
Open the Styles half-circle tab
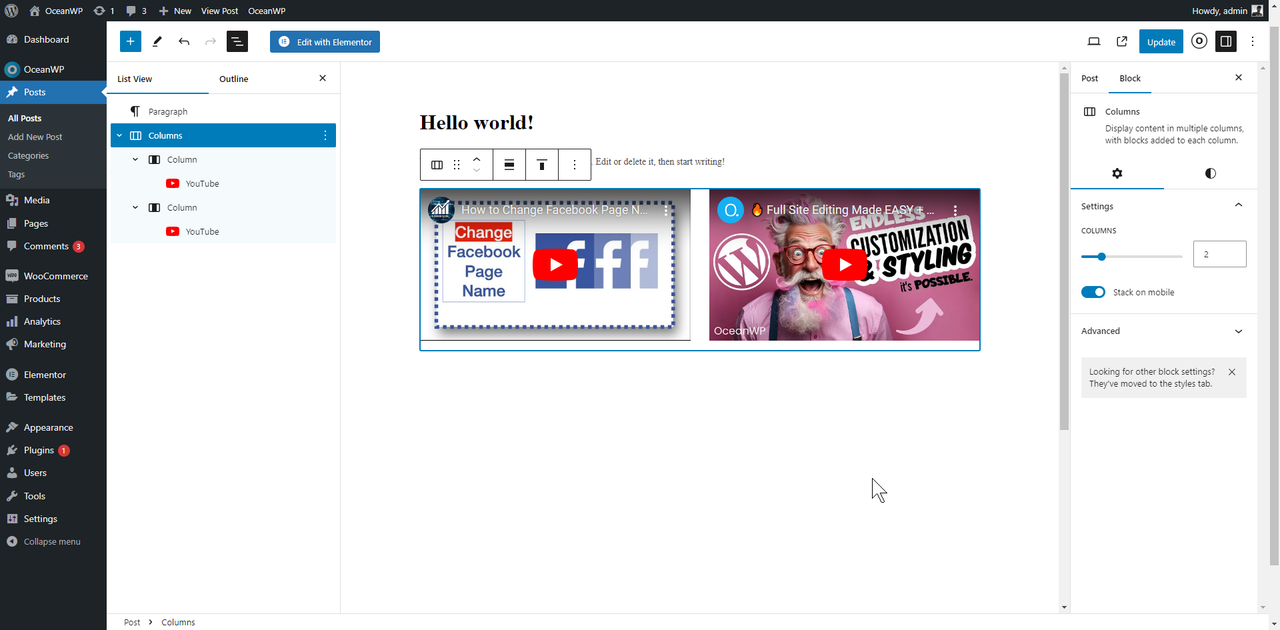[1210, 173]
